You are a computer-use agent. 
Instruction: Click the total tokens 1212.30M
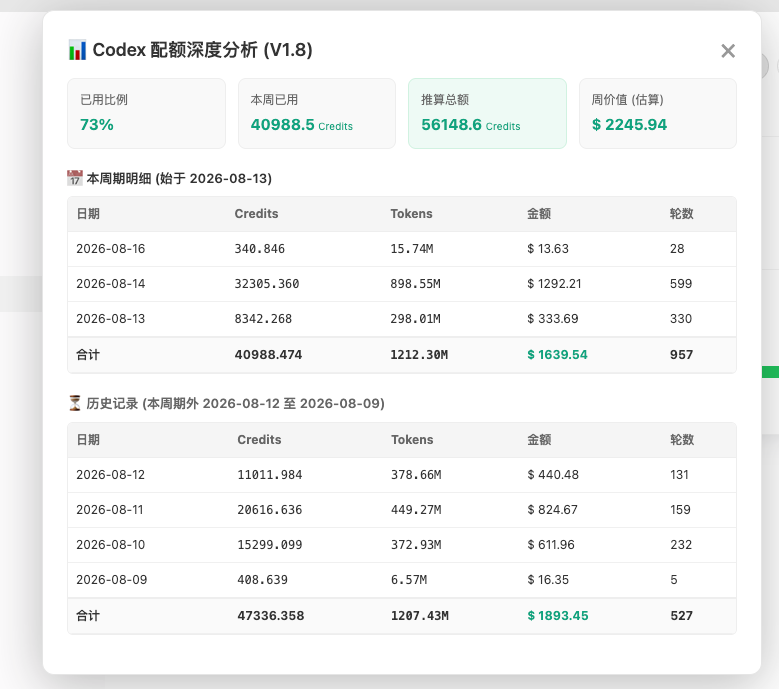point(419,355)
